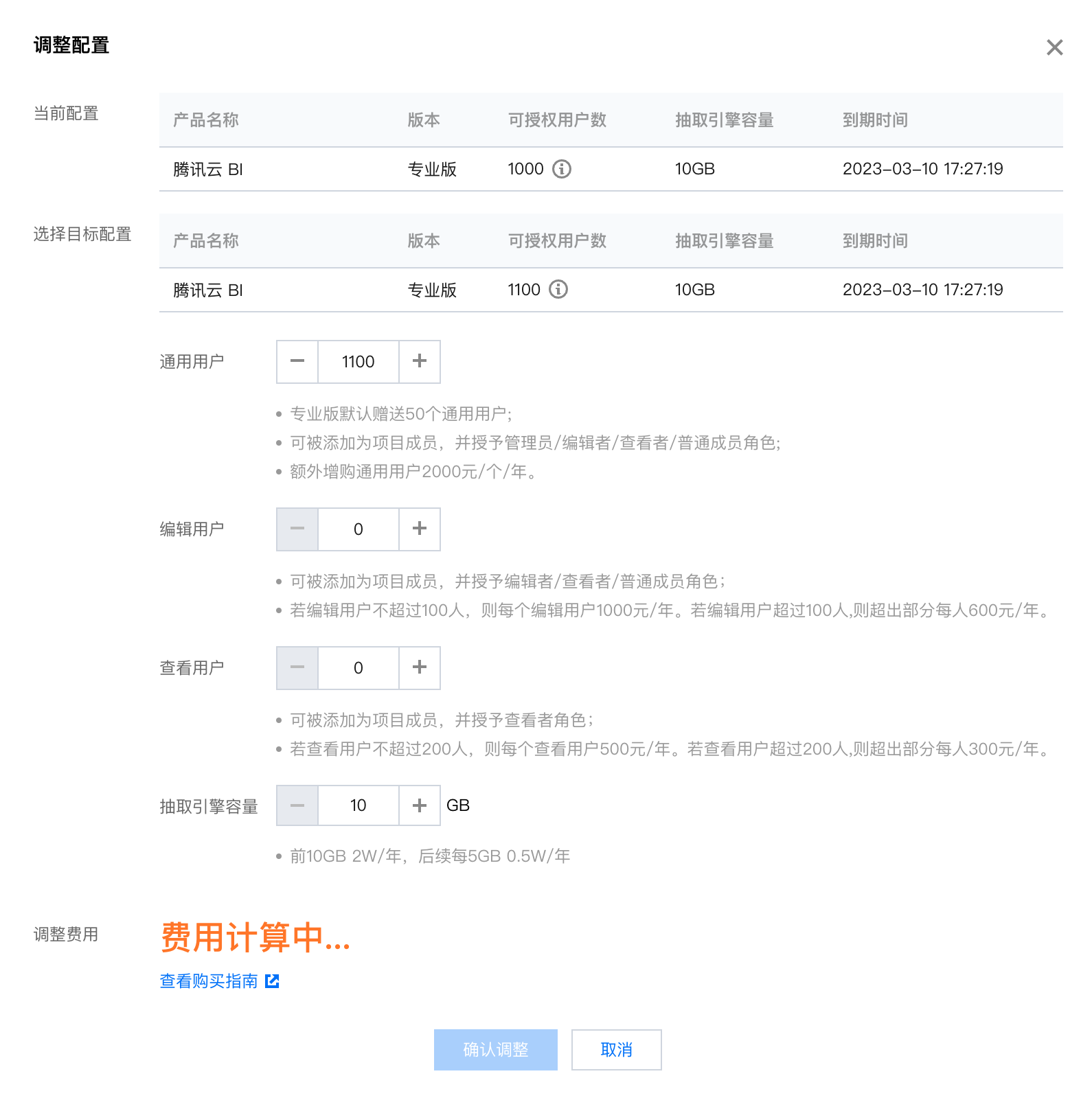Click the 腾讯云 BI cell in target configuration
The height and width of the screenshot is (1100, 1092).
click(x=208, y=290)
